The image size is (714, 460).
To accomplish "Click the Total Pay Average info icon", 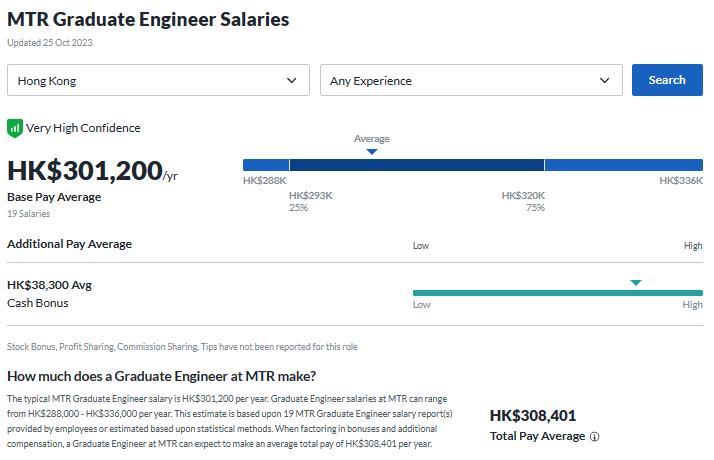I will [594, 436].
